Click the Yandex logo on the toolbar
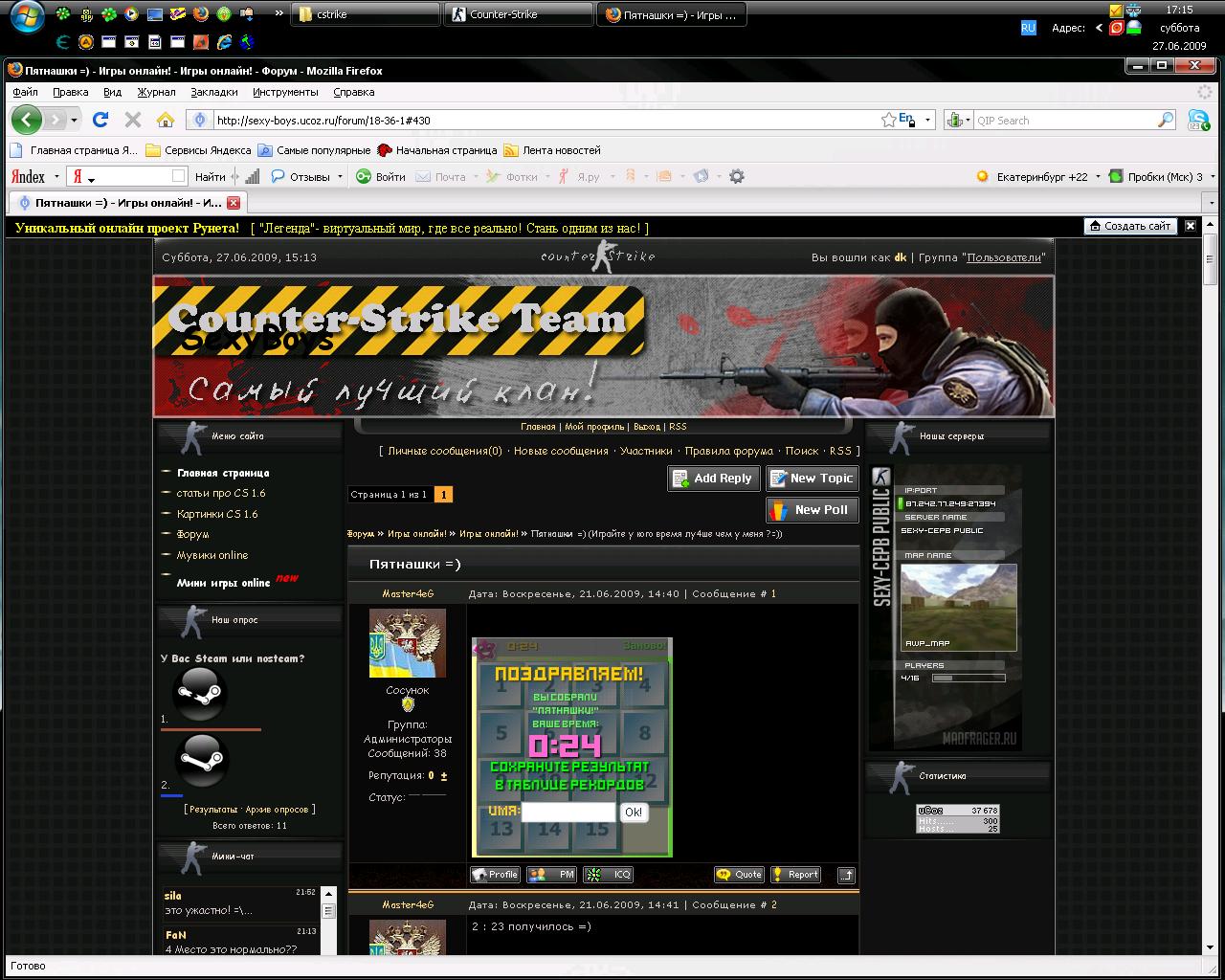The image size is (1225, 980). (28, 176)
